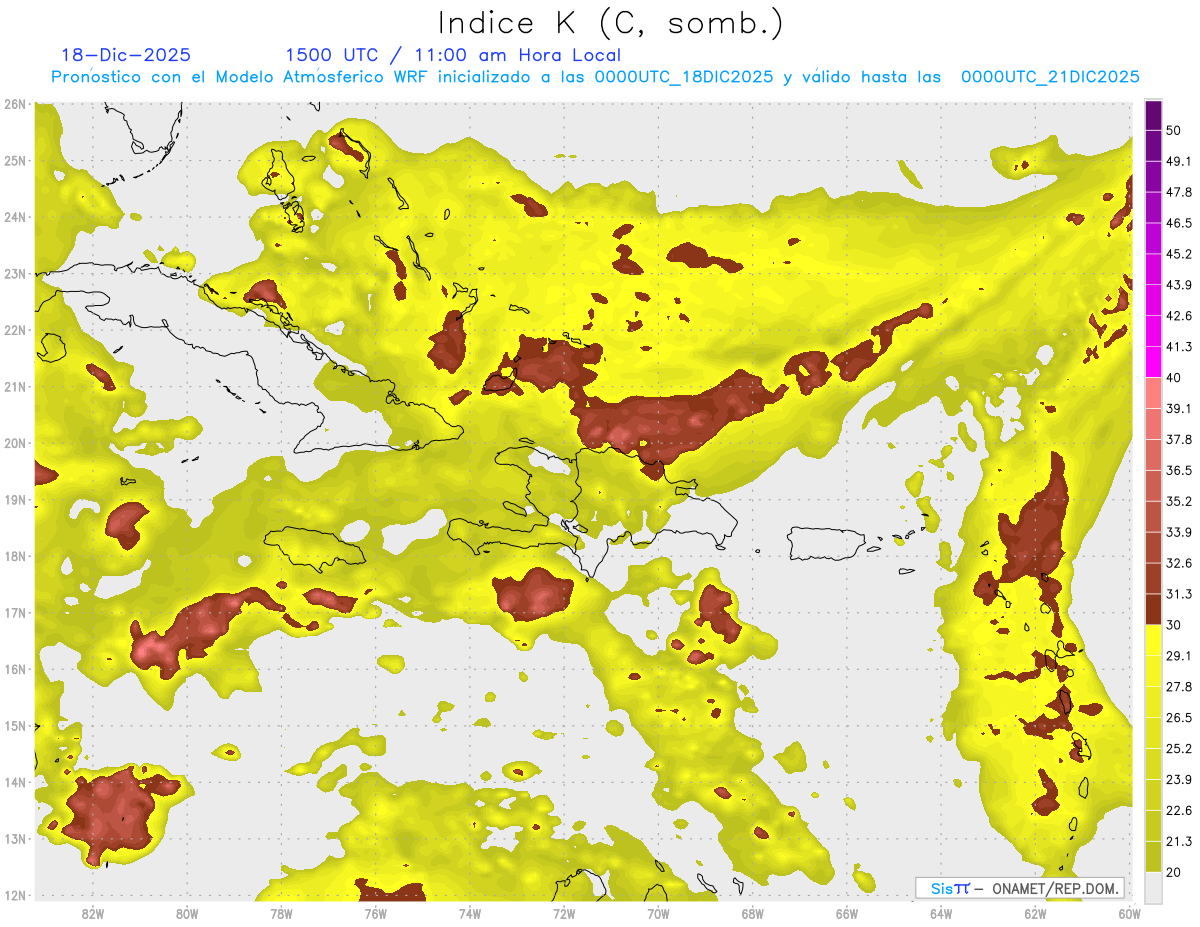Click the '33.9' scale label
Image resolution: width=1200 pixels, height=927 pixels.
tap(1179, 532)
